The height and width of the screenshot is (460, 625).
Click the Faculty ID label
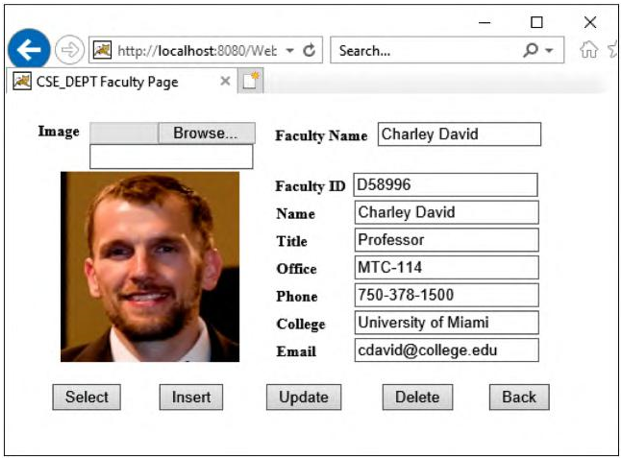pyautogui.click(x=310, y=186)
